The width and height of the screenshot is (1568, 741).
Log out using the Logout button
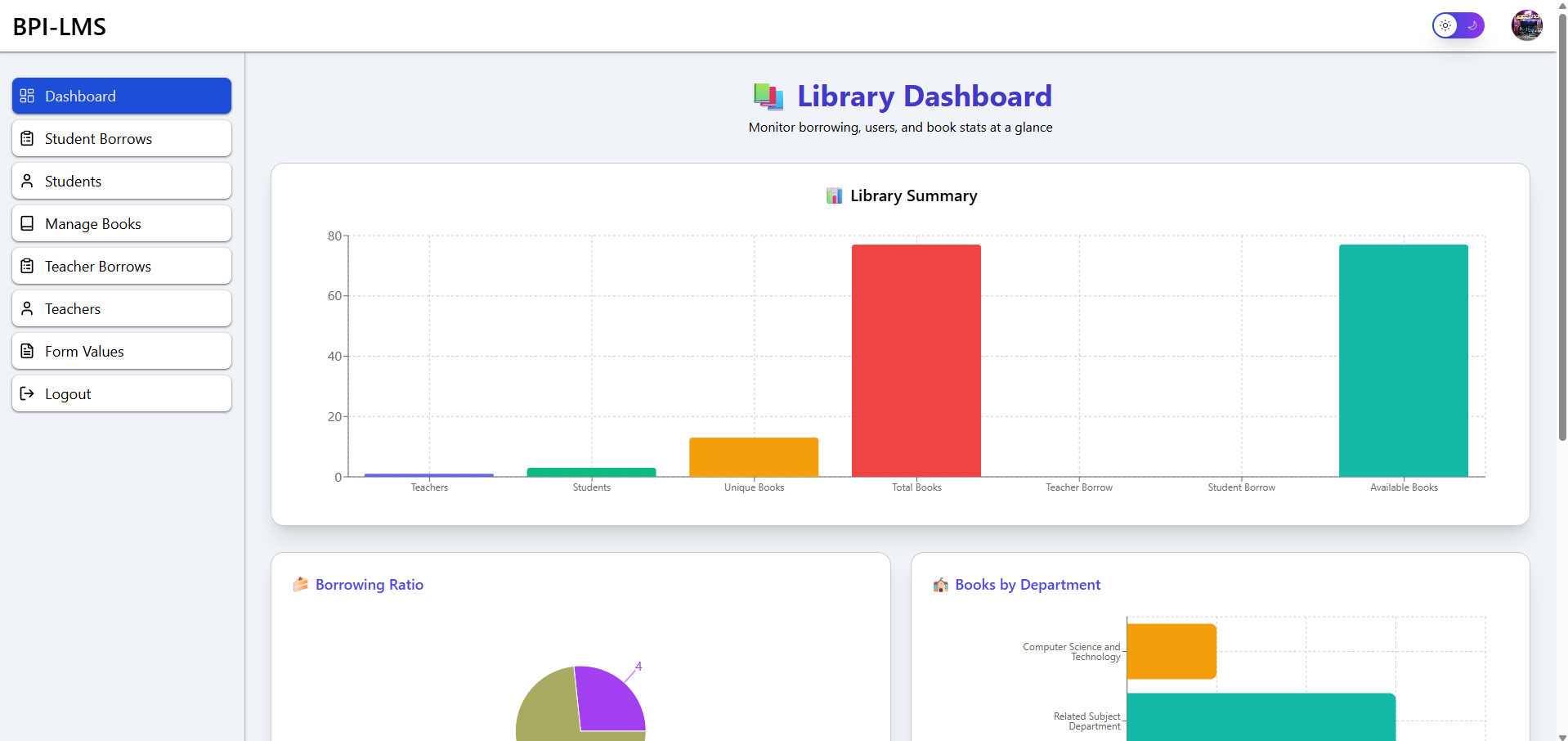pos(122,393)
